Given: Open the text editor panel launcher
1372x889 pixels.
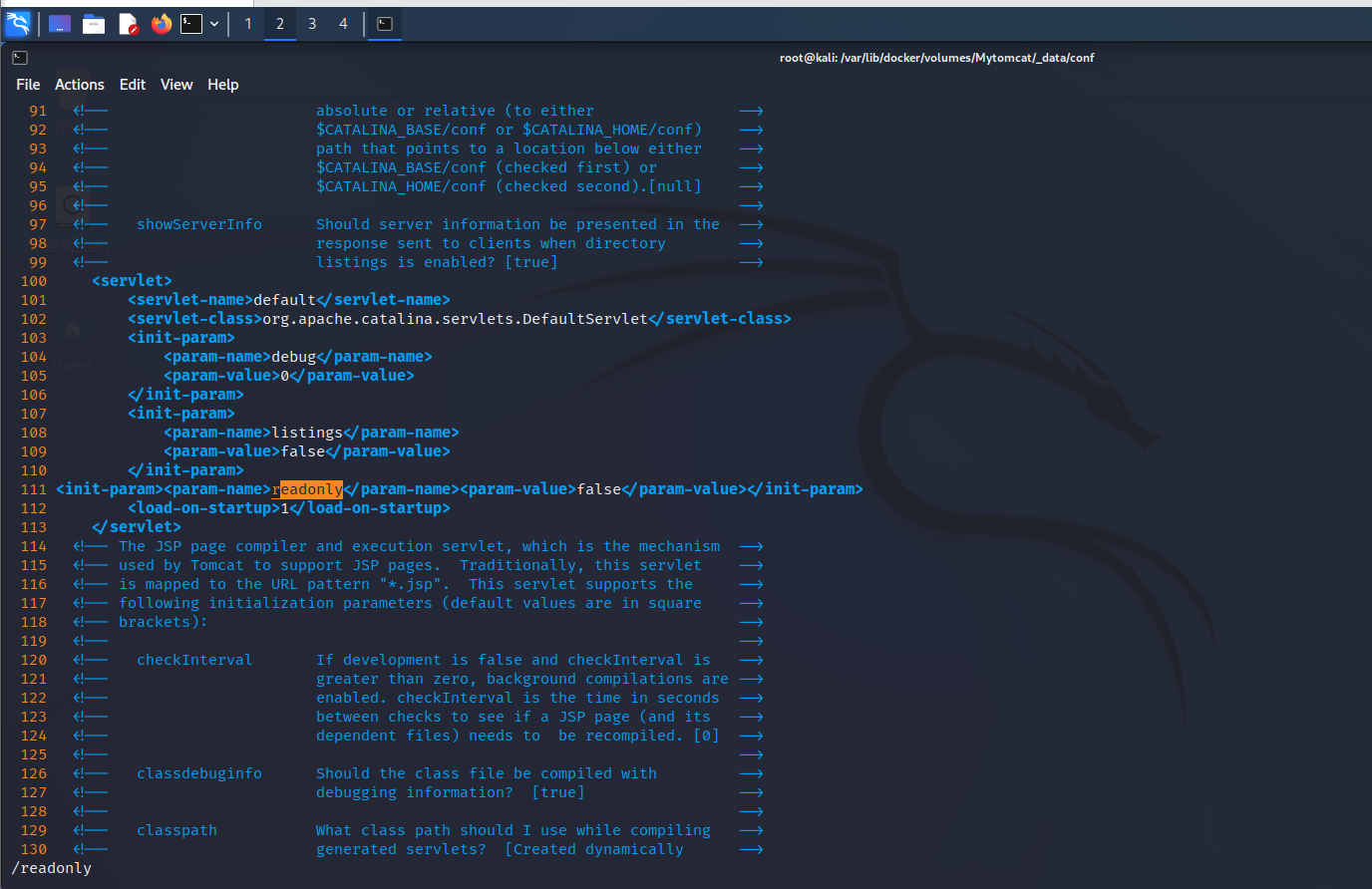Looking at the screenshot, I should [x=128, y=24].
